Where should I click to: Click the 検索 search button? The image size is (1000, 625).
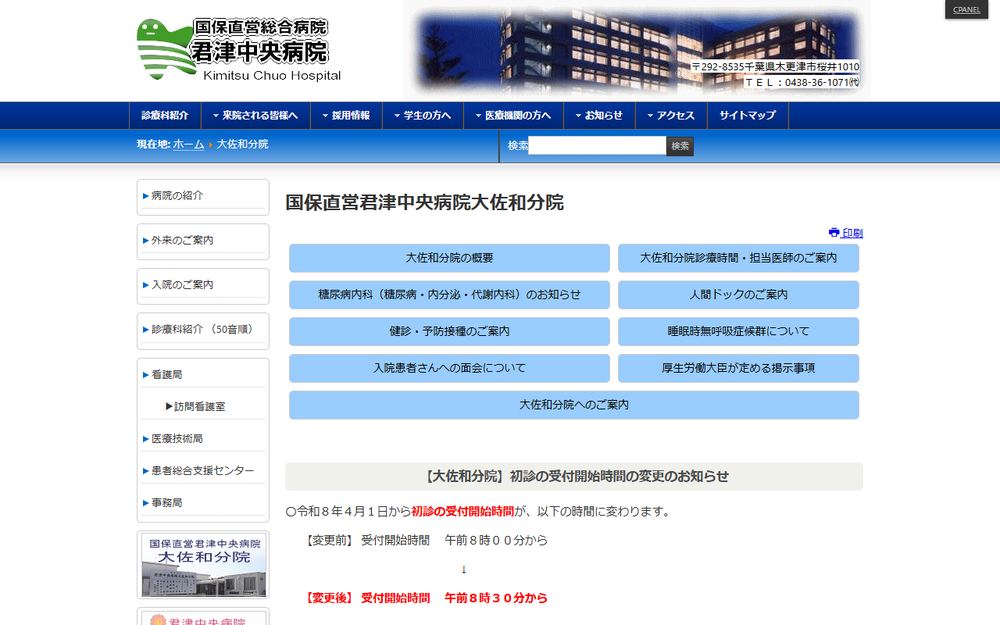[x=680, y=146]
